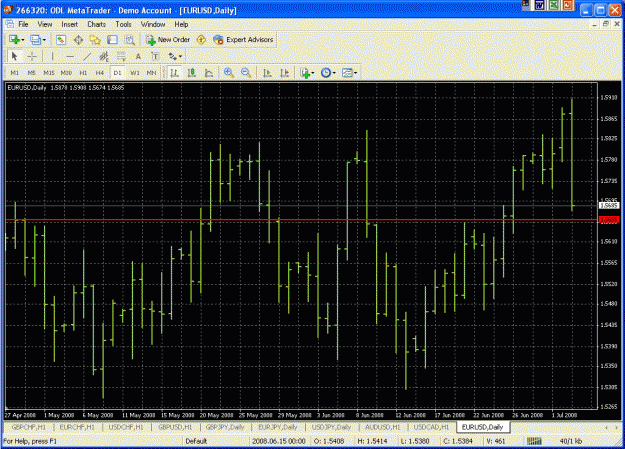The height and width of the screenshot is (449, 625).
Task: Open the File menu
Action: 24,24
